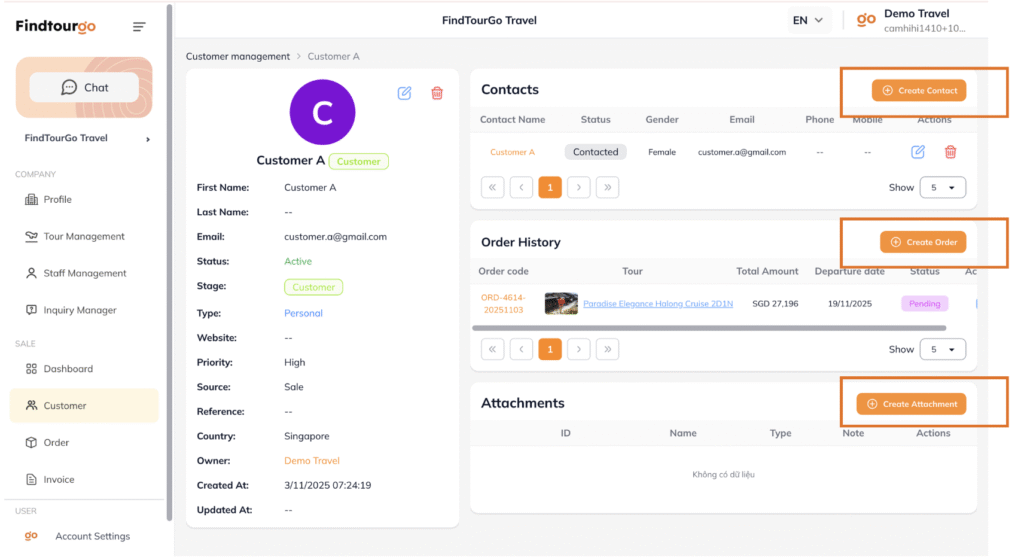
Task: Delete the Customer A contact row
Action: tap(950, 152)
